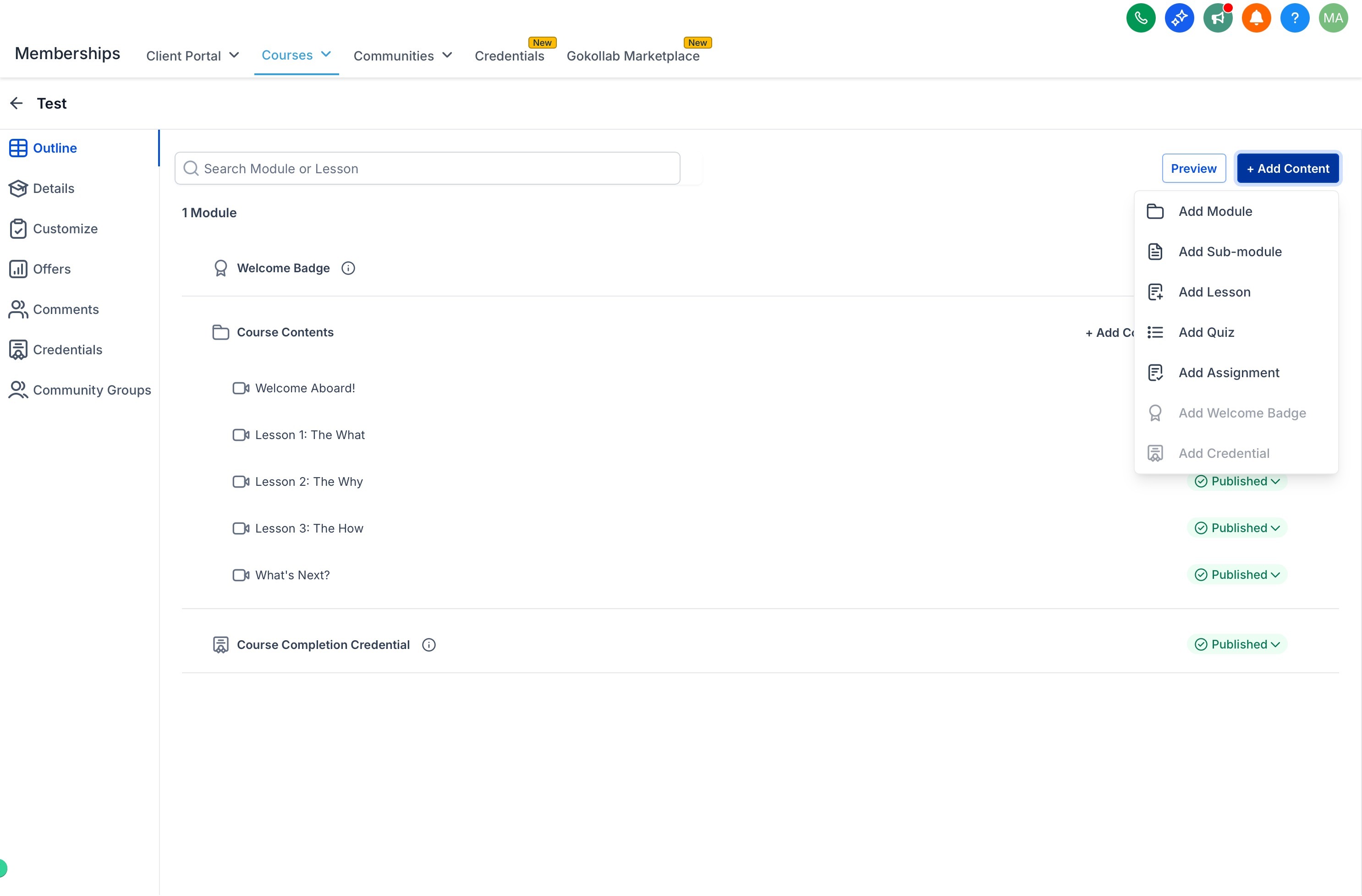Viewport: 1362px width, 896px height.
Task: Click the Offers chart icon
Action: point(18,269)
